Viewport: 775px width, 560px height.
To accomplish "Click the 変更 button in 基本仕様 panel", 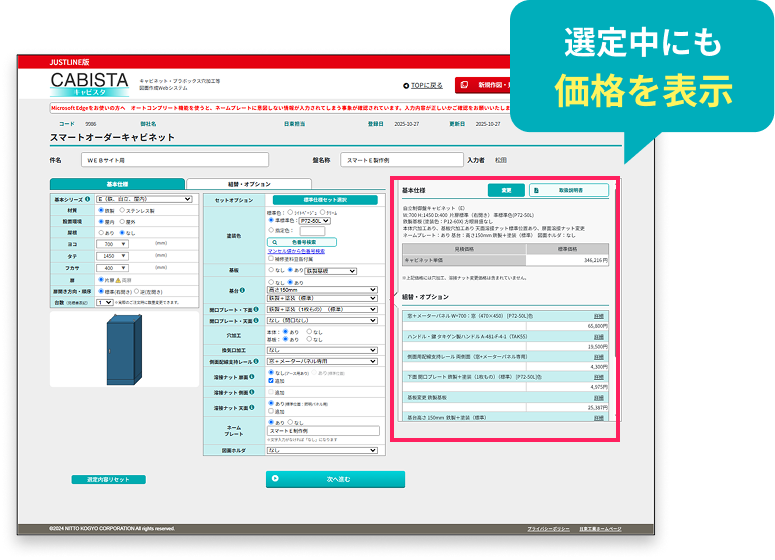I will [506, 190].
